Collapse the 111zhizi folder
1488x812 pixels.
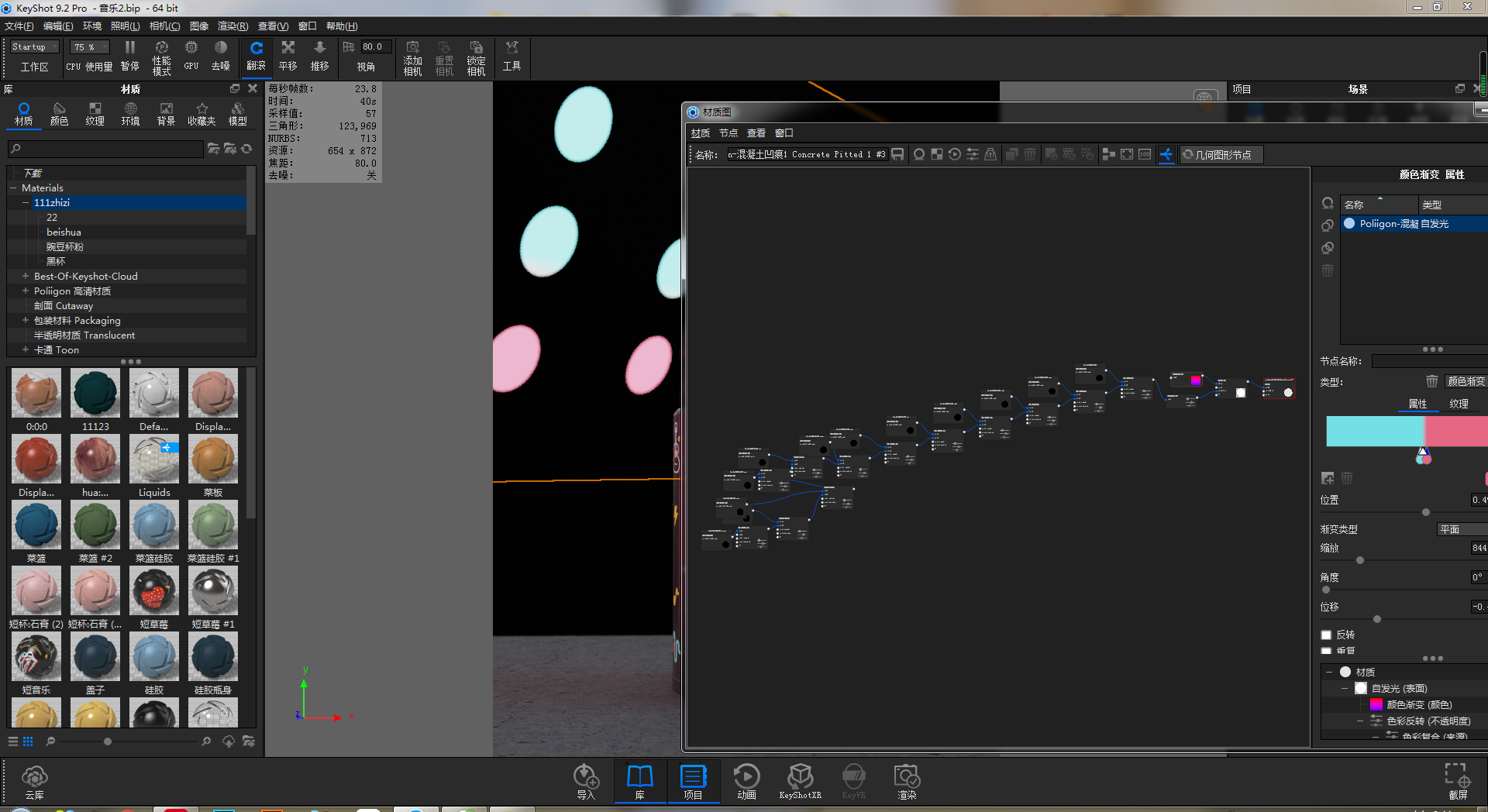click(x=26, y=202)
